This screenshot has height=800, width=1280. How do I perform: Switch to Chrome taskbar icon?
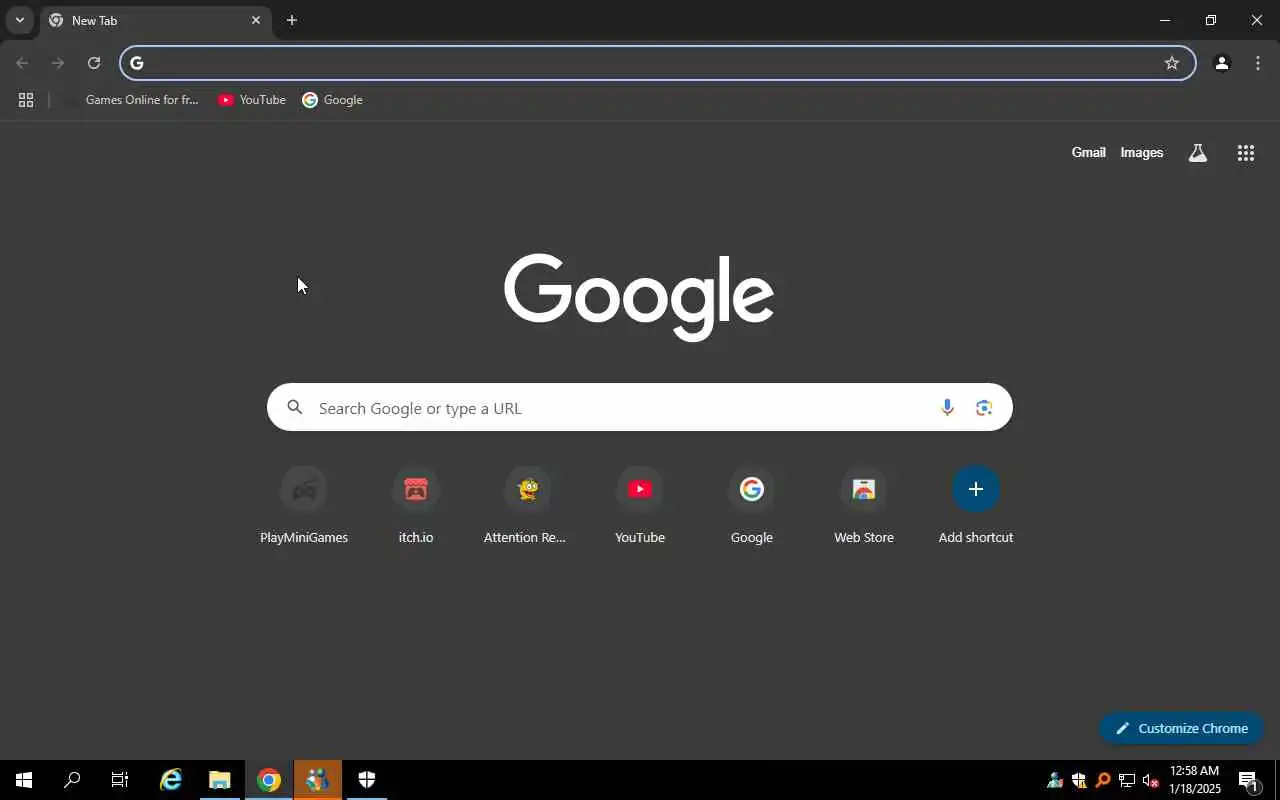coord(268,780)
